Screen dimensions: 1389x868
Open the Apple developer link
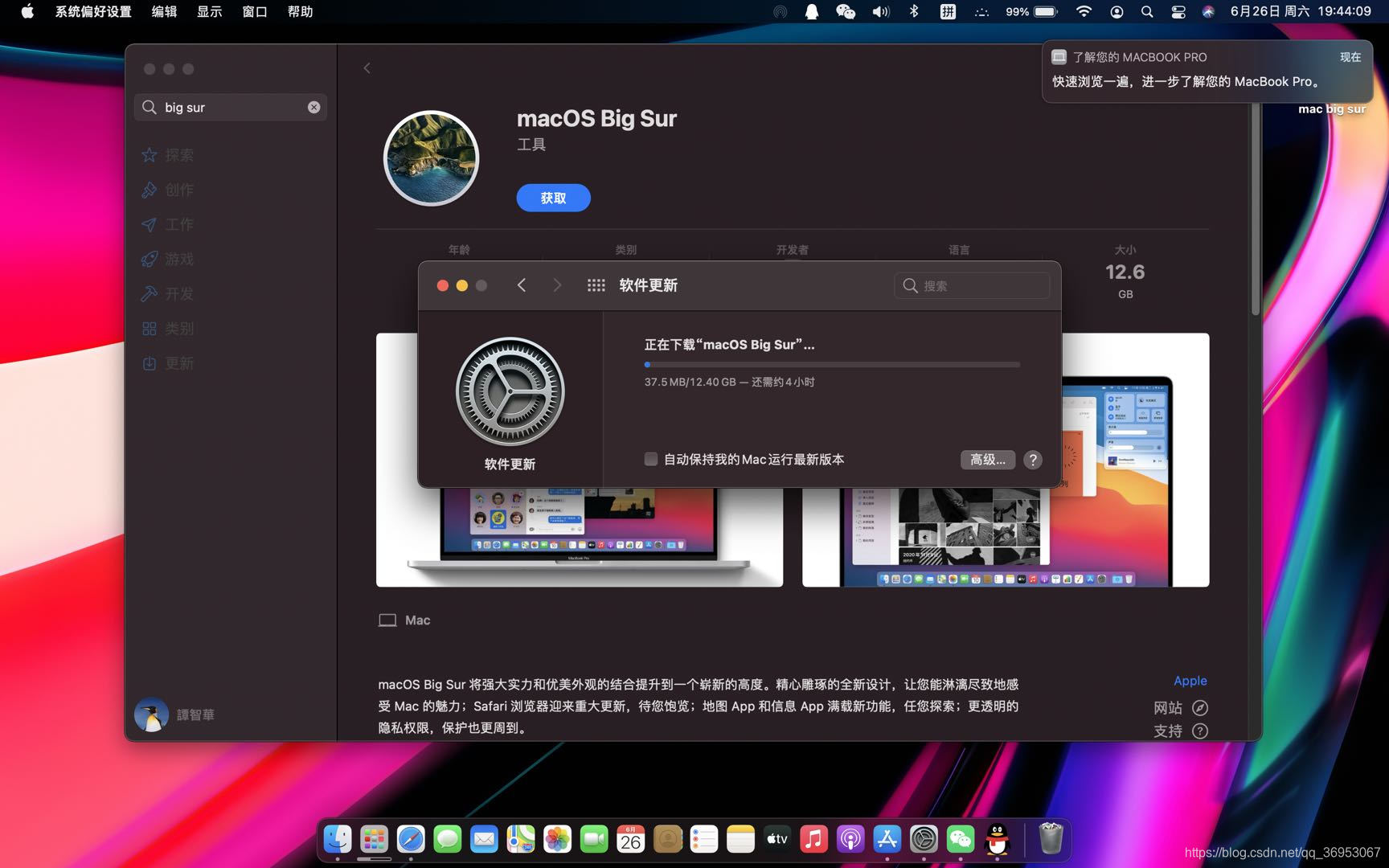point(1190,681)
